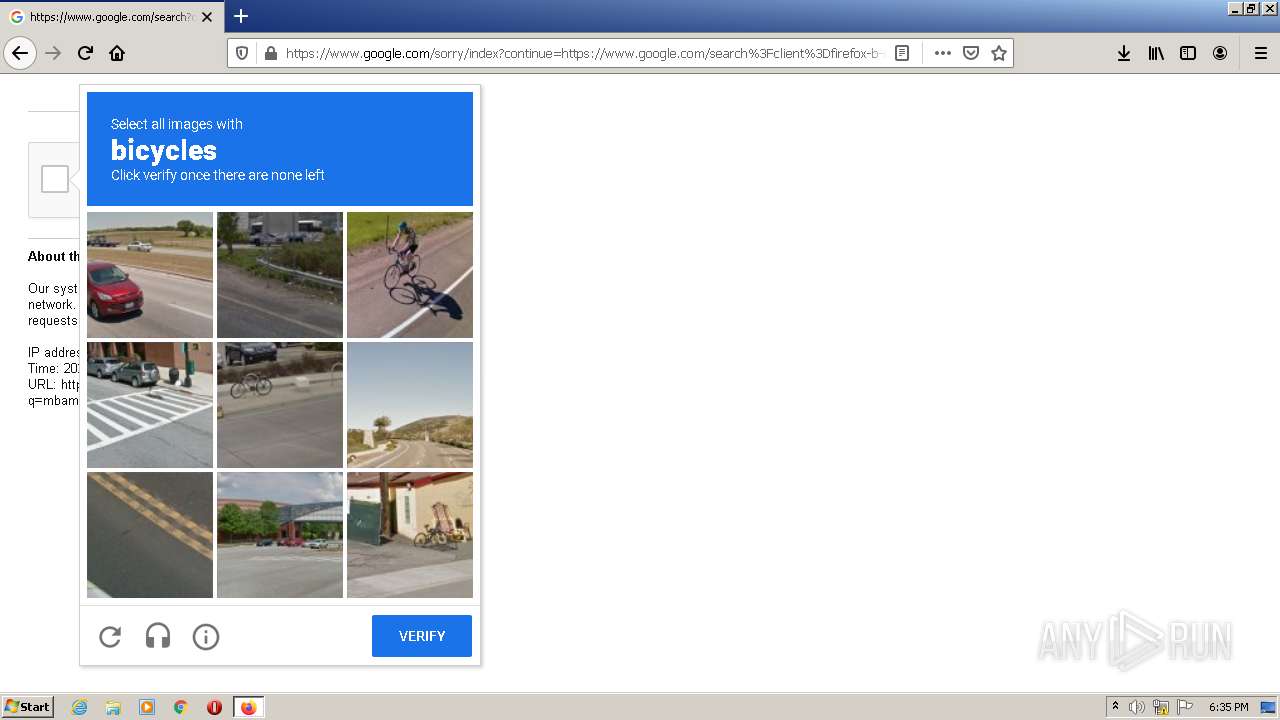Bookmark this page with star

click(x=998, y=53)
